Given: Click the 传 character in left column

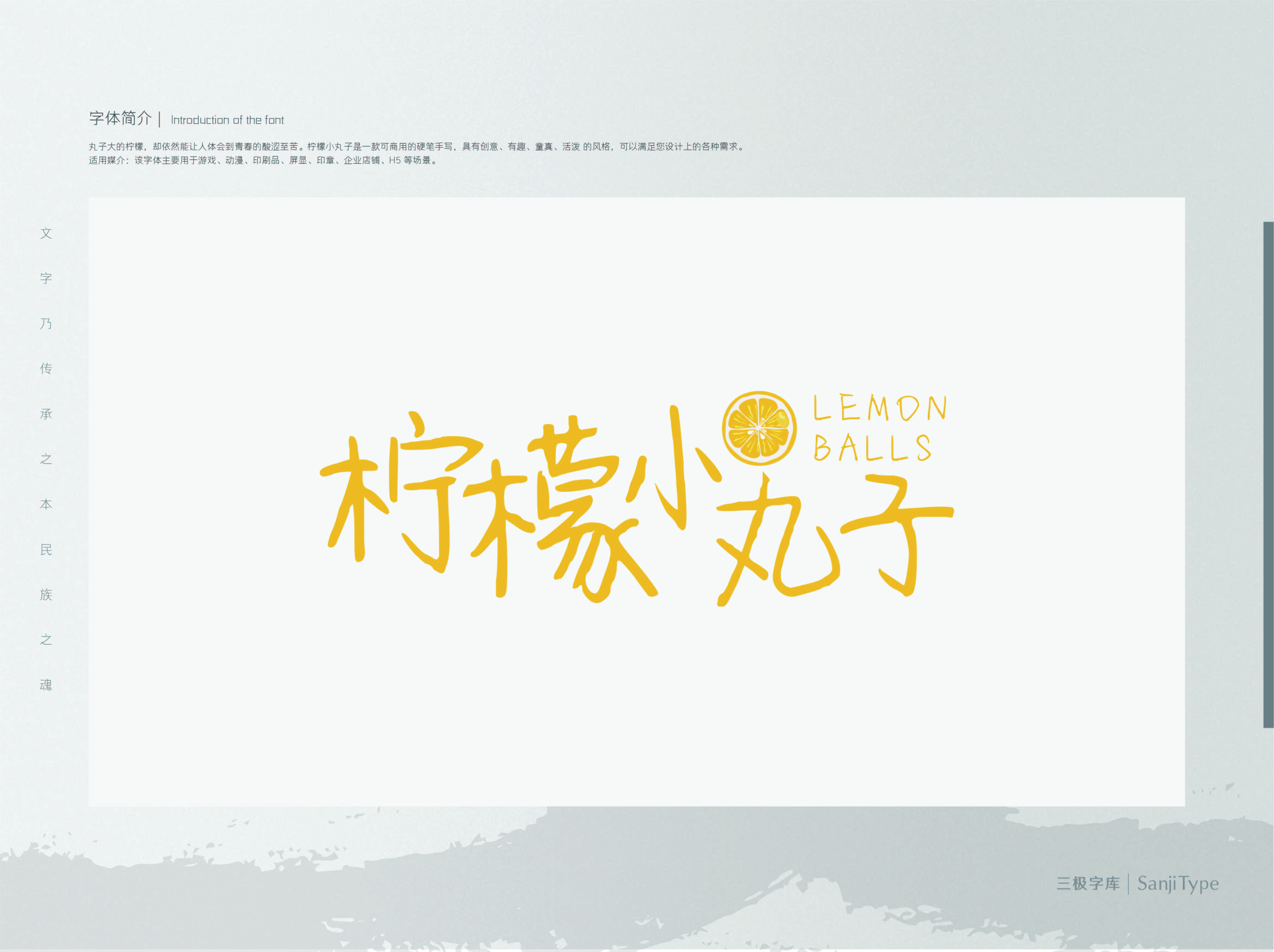Looking at the screenshot, I should pyautogui.click(x=46, y=368).
